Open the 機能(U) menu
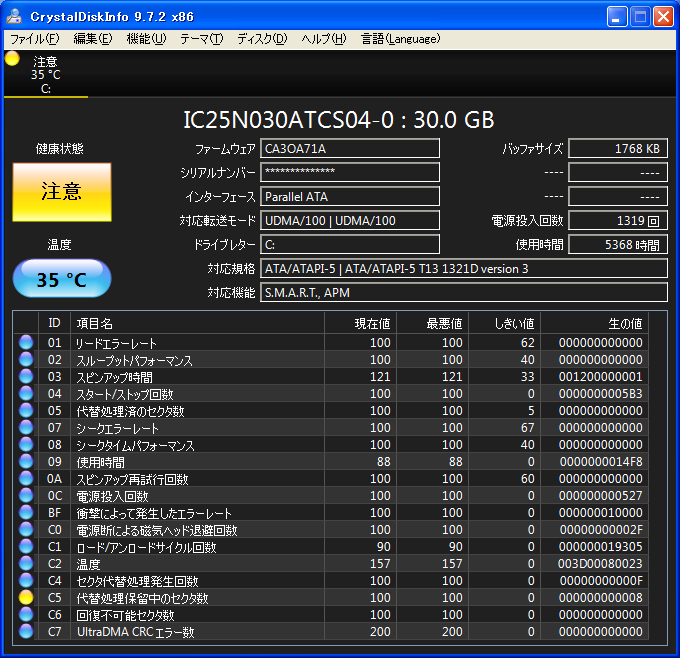Viewport: 680px width, 658px height. [146, 39]
